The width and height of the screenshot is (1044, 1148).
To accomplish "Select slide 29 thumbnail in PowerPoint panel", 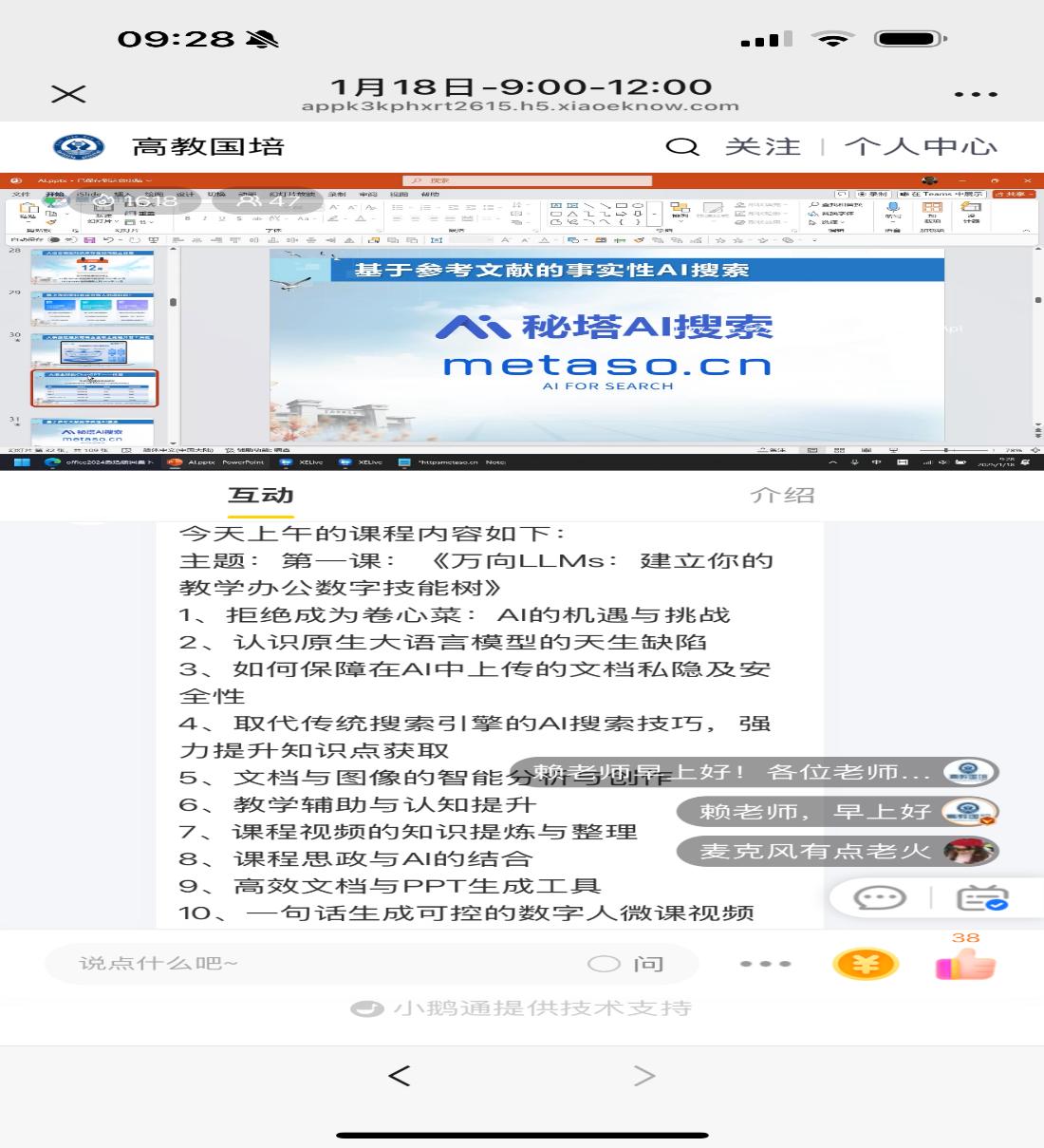I will click(x=92, y=310).
